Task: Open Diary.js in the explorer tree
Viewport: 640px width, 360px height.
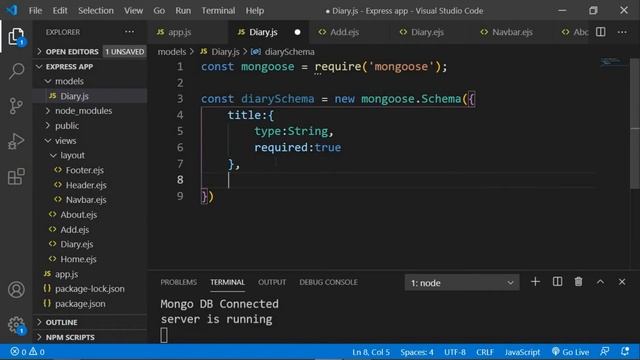Action: point(90,96)
